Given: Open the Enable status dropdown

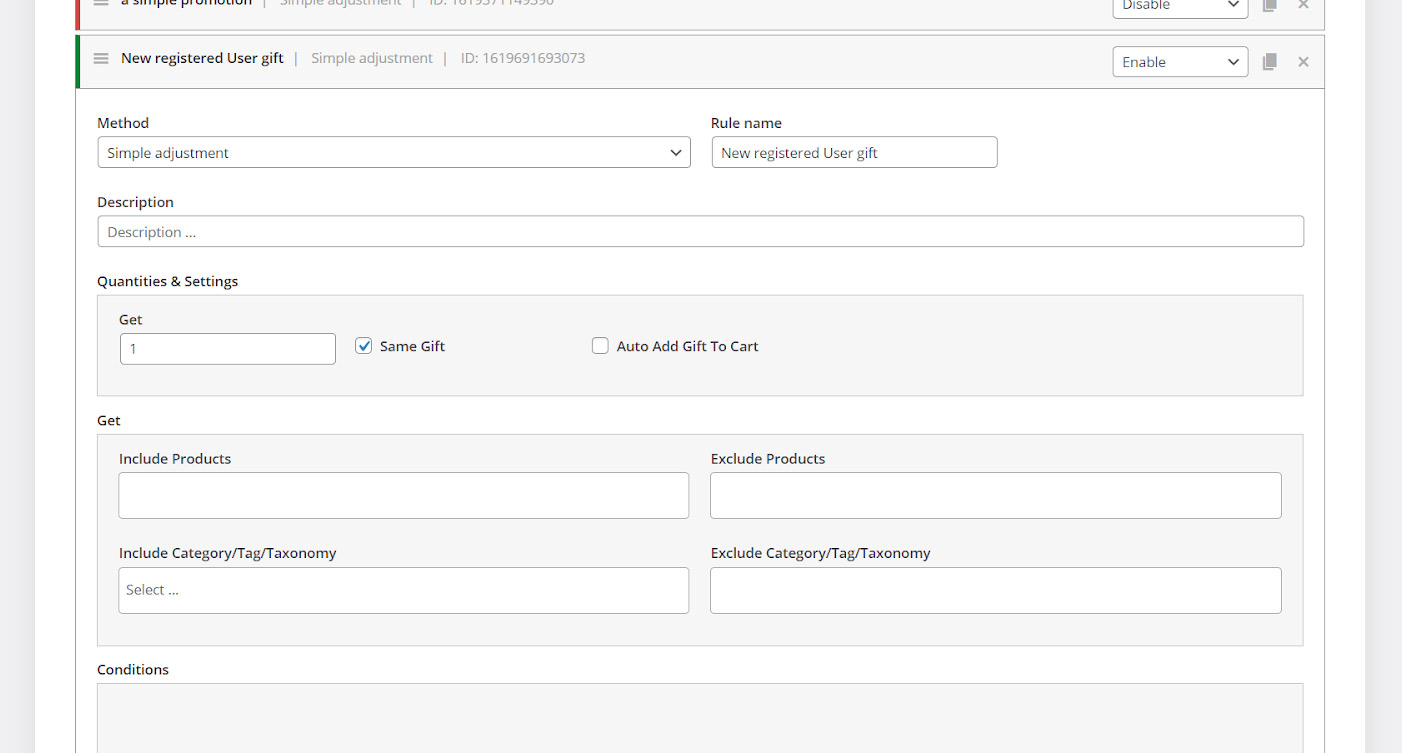Looking at the screenshot, I should pyautogui.click(x=1180, y=62).
